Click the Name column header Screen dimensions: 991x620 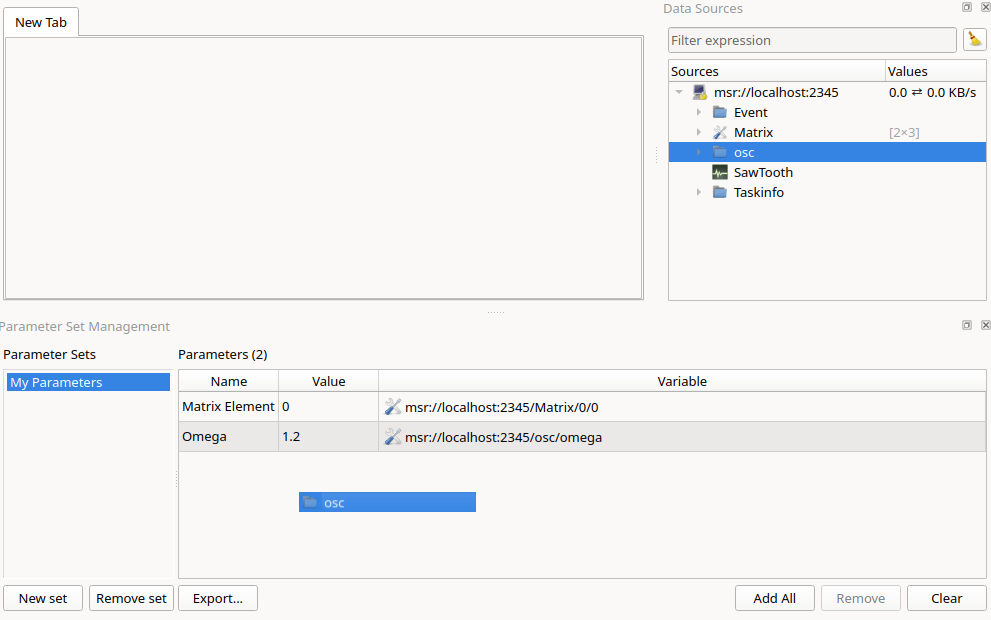pos(229,381)
